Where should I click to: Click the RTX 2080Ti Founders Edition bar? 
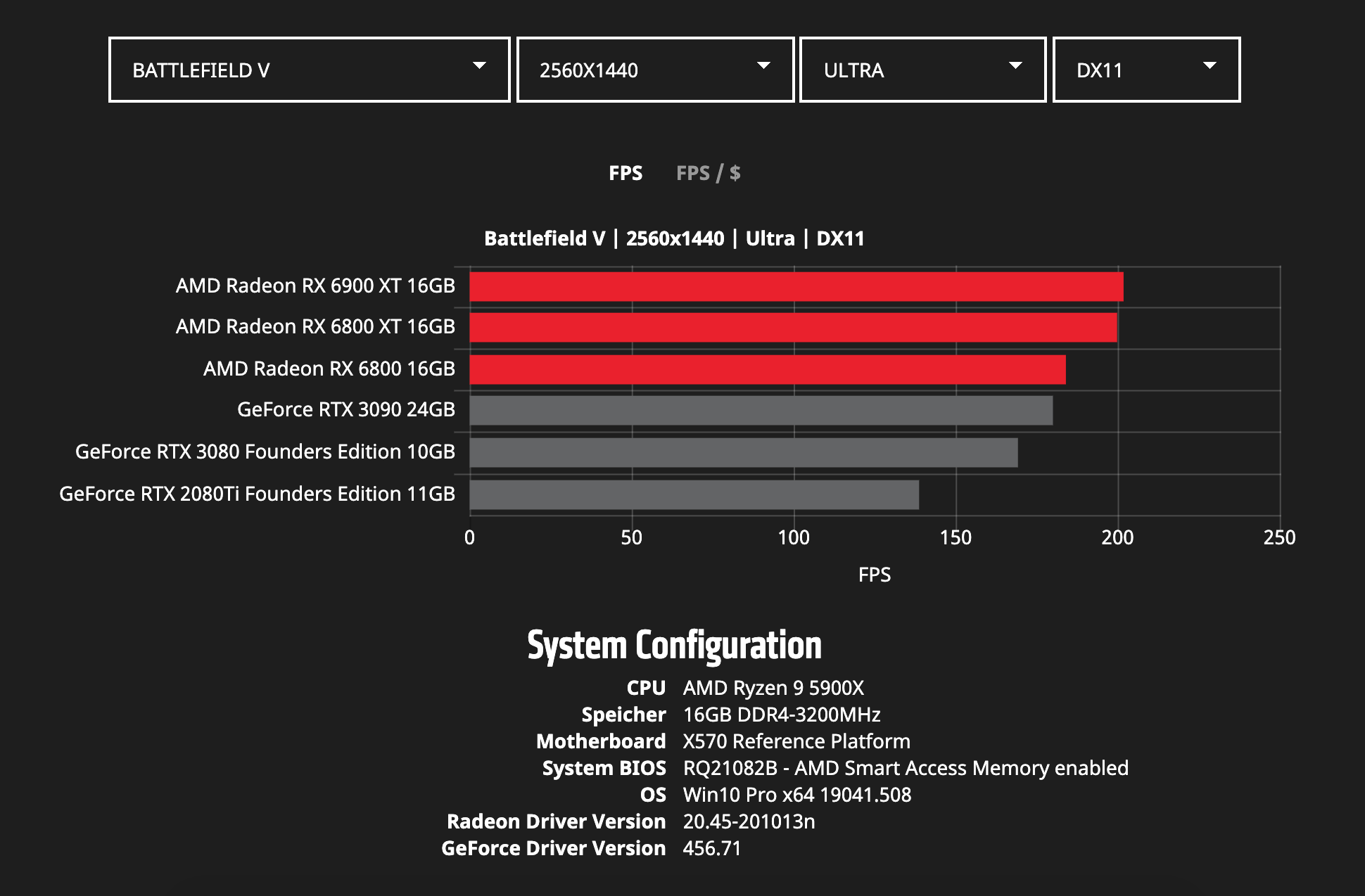pyautogui.click(x=694, y=494)
